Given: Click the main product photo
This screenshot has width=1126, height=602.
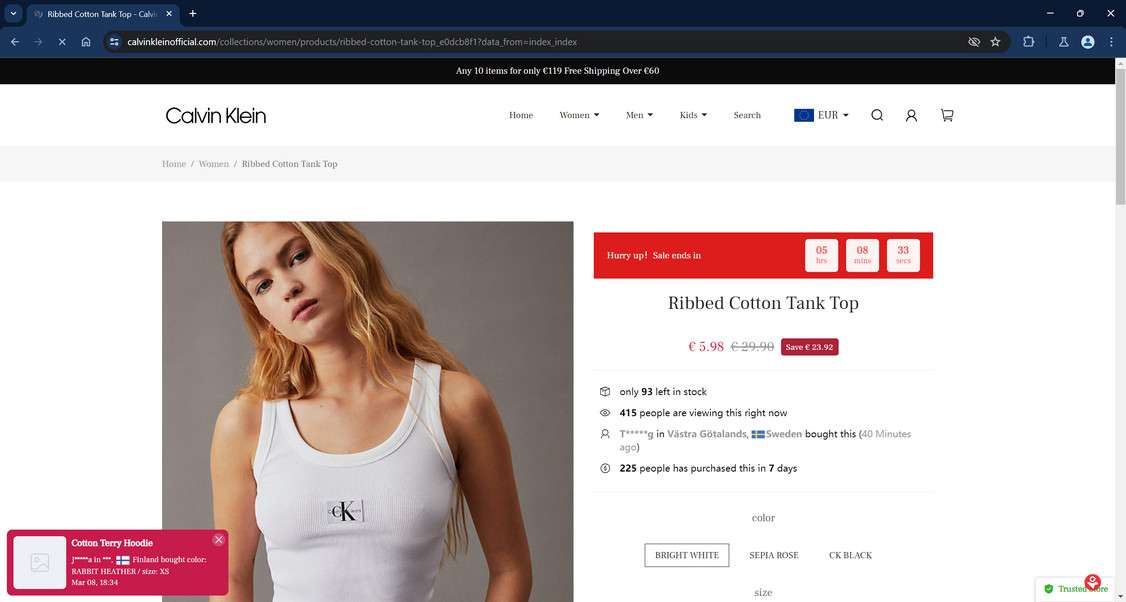Looking at the screenshot, I should pos(368,411).
